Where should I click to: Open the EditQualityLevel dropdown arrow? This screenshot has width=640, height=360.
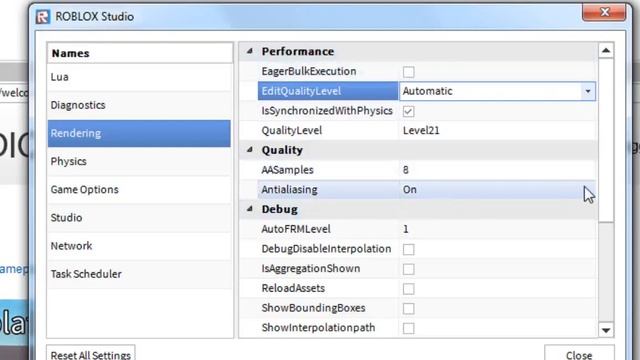588,91
